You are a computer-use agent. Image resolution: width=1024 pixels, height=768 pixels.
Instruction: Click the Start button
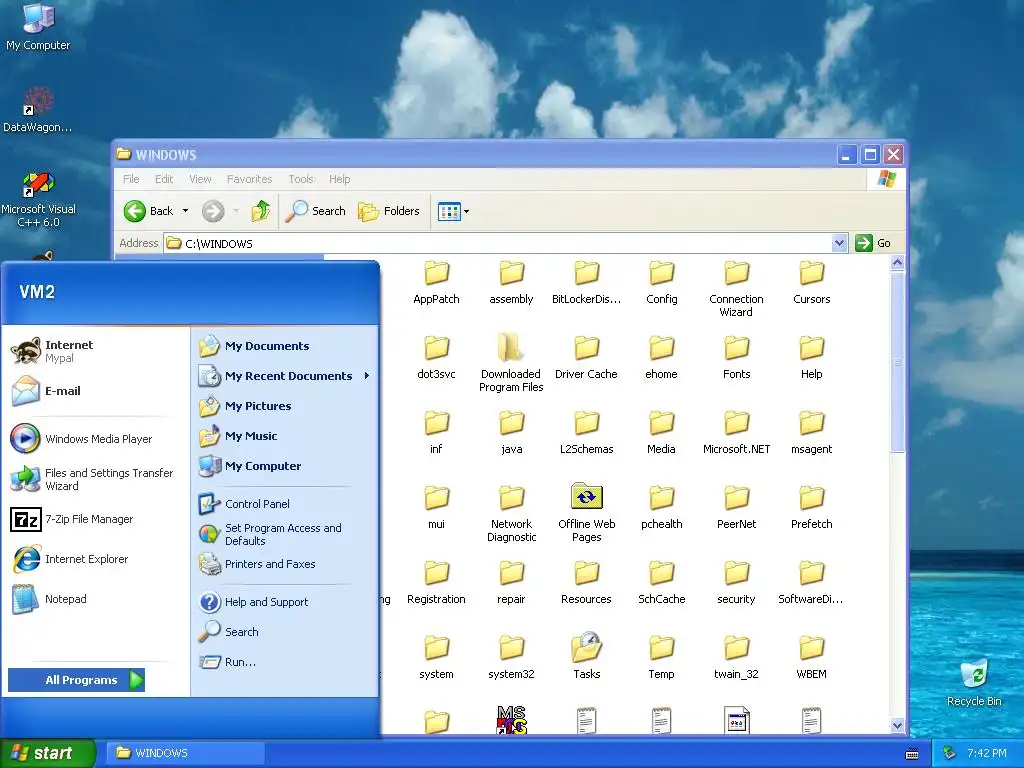click(x=48, y=753)
